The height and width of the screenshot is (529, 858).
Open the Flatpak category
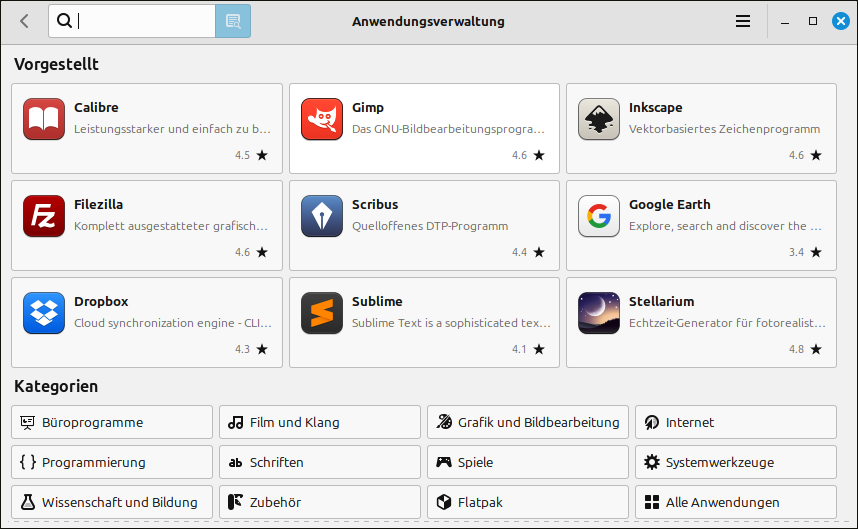click(527, 502)
